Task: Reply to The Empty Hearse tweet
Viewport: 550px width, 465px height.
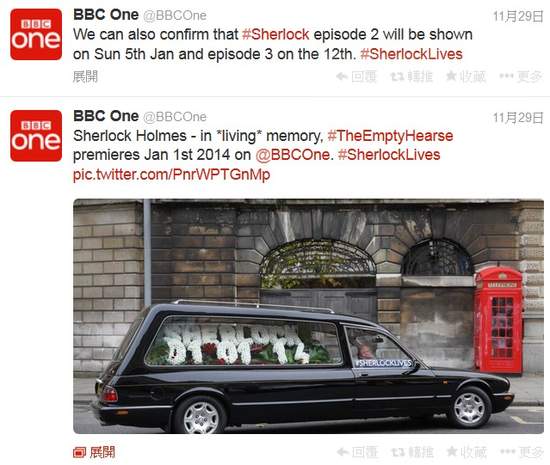Action: pyautogui.click(x=357, y=452)
